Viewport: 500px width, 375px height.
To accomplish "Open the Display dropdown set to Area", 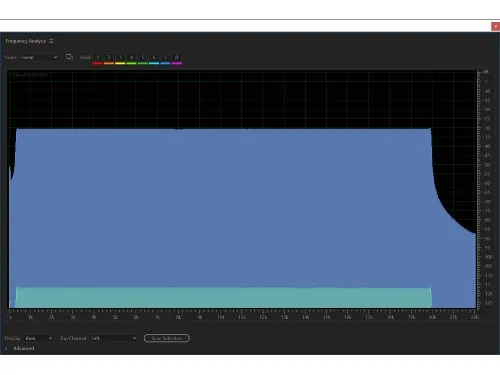I will [x=39, y=338].
